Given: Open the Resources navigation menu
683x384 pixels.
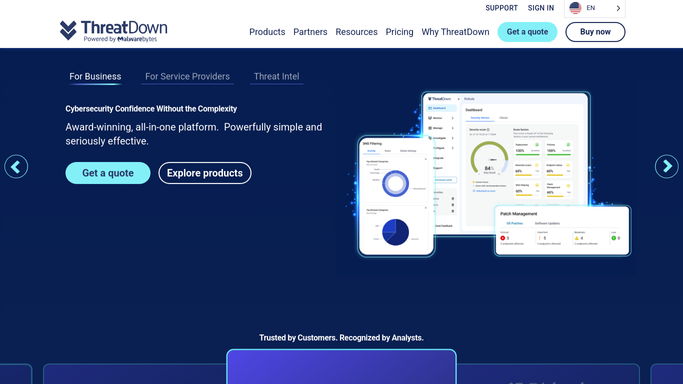Looking at the screenshot, I should click(x=356, y=32).
